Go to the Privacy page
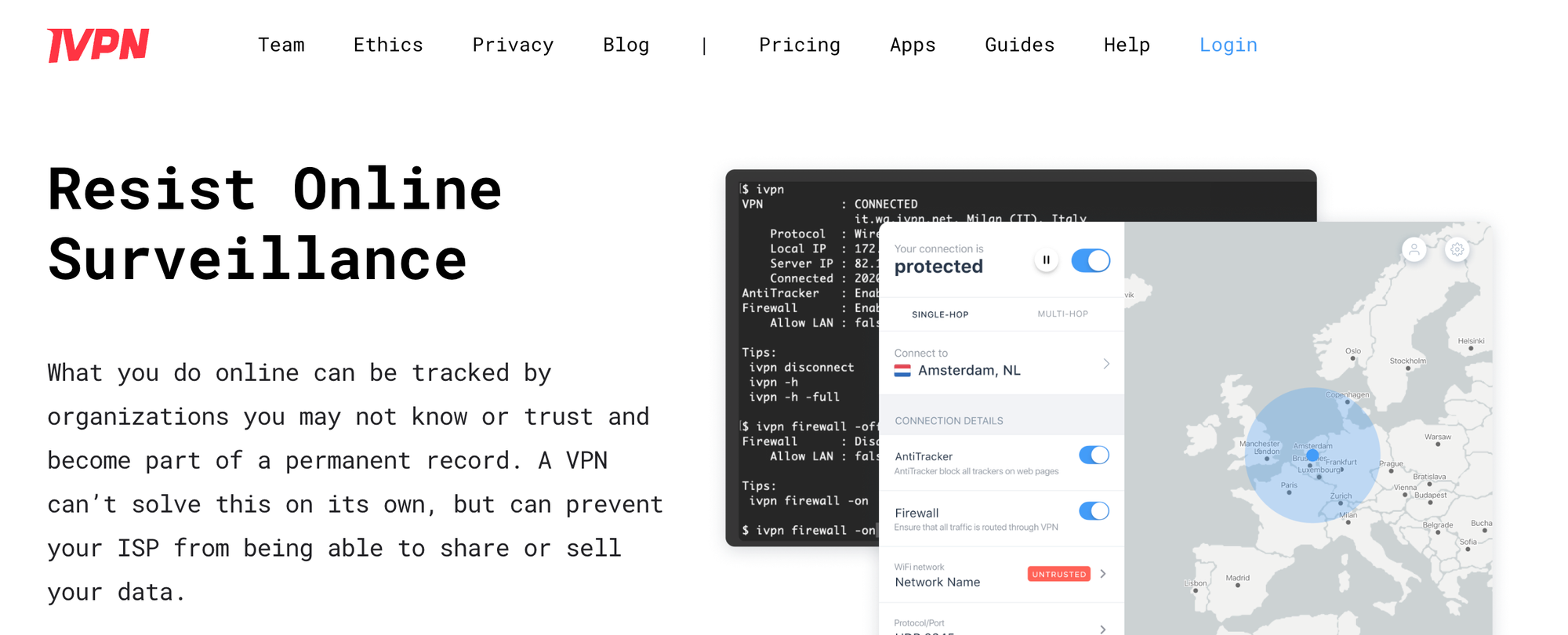The image size is (1568, 635). (x=513, y=45)
